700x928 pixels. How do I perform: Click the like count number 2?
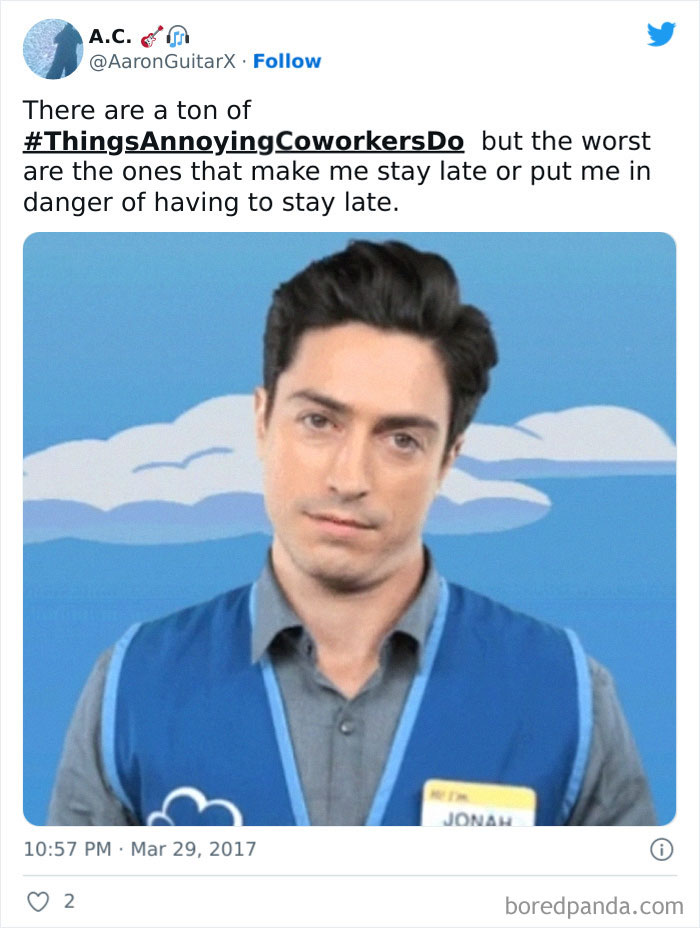tap(69, 901)
